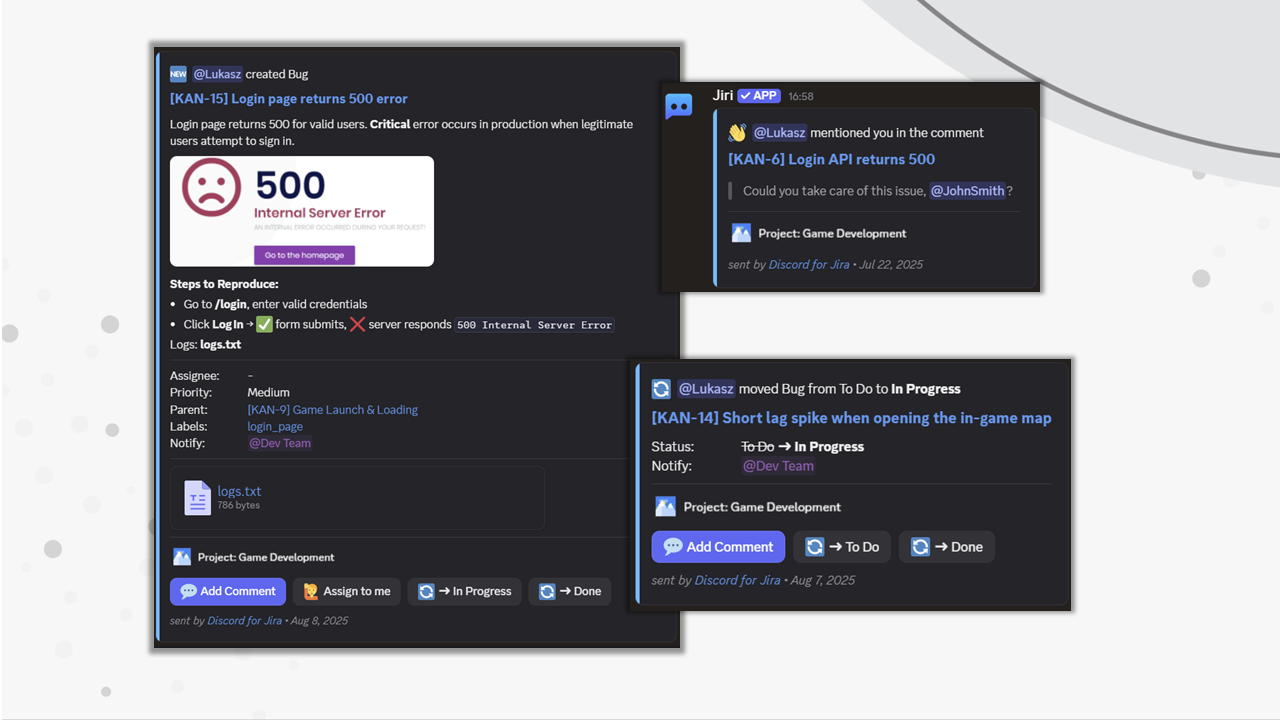
Task: Click the logs.txt file attachment icon
Action: click(x=197, y=497)
